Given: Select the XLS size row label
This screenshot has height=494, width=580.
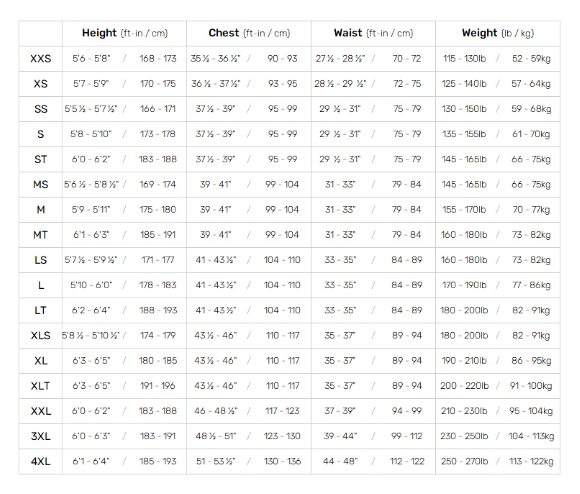Looking at the screenshot, I should click(x=41, y=335).
